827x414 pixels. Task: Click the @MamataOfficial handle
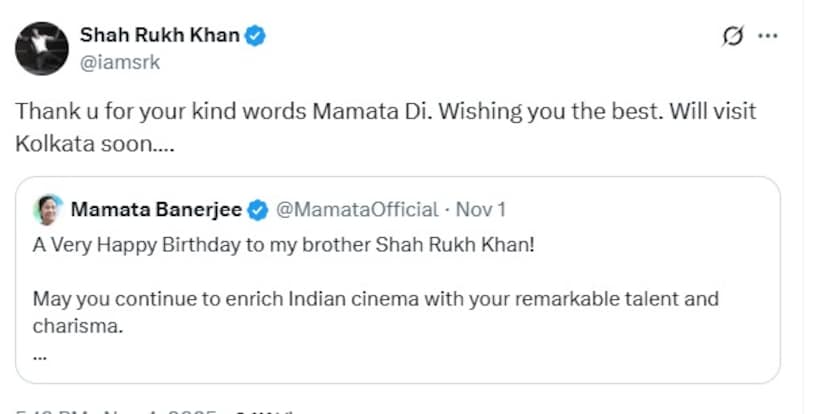[x=356, y=209]
